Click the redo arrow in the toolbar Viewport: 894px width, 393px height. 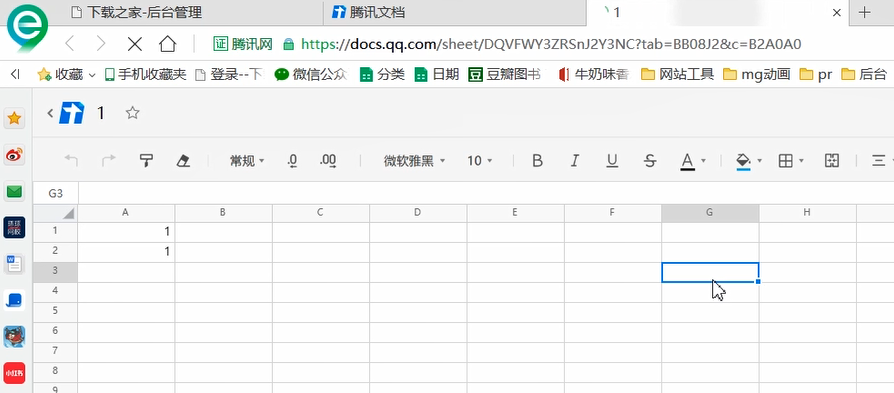point(108,161)
